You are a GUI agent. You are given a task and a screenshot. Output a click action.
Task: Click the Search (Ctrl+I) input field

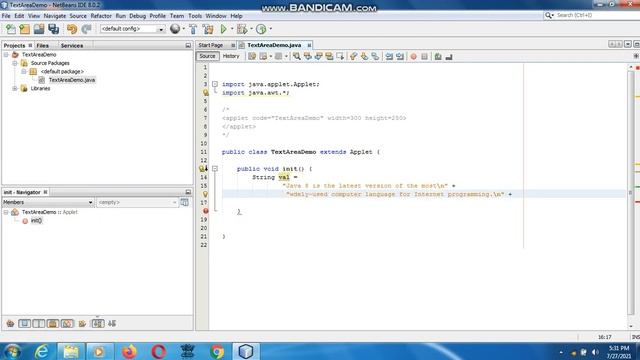point(596,15)
